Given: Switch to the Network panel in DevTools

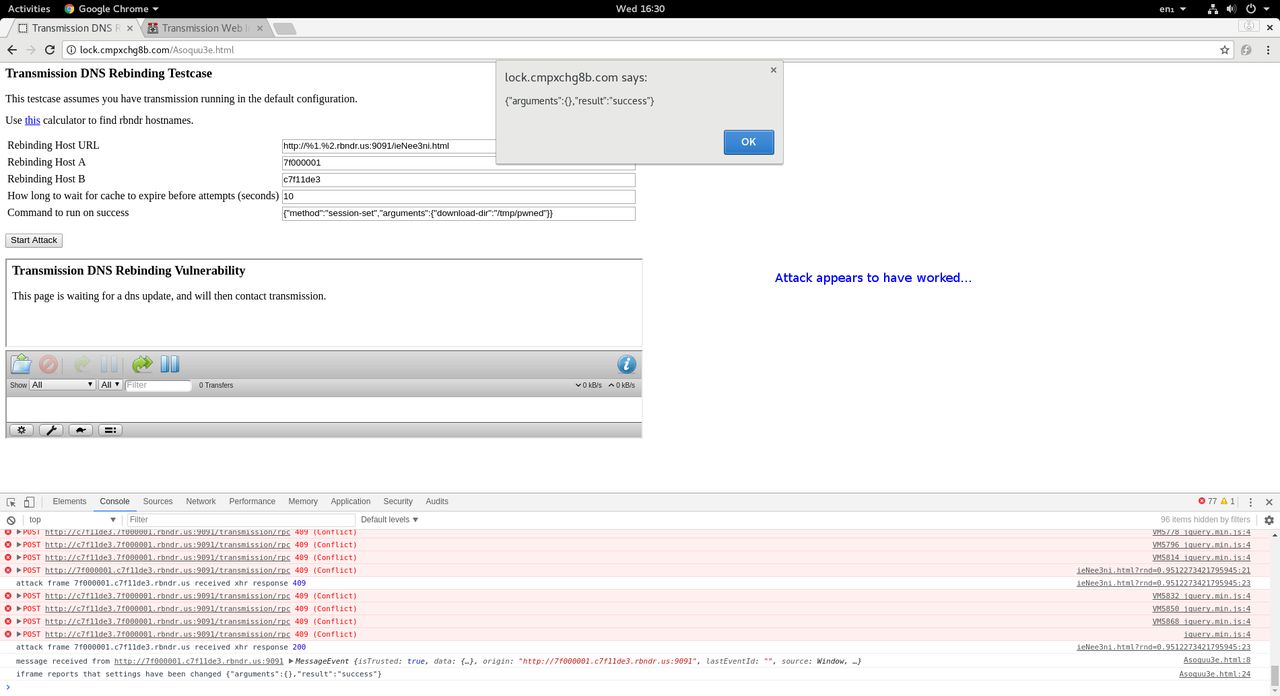Looking at the screenshot, I should pos(200,501).
